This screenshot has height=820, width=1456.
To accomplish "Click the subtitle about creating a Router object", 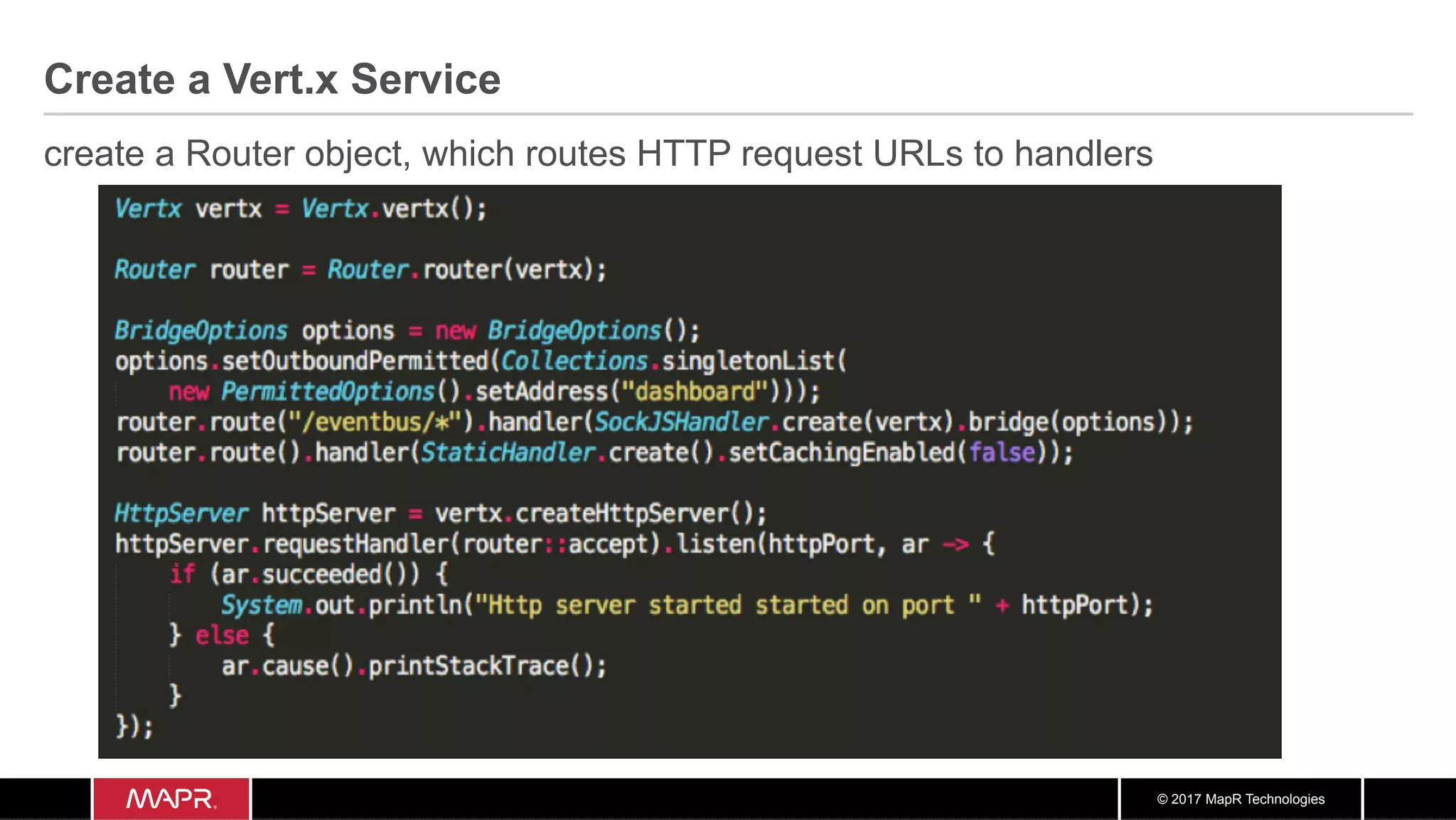I will point(598,154).
